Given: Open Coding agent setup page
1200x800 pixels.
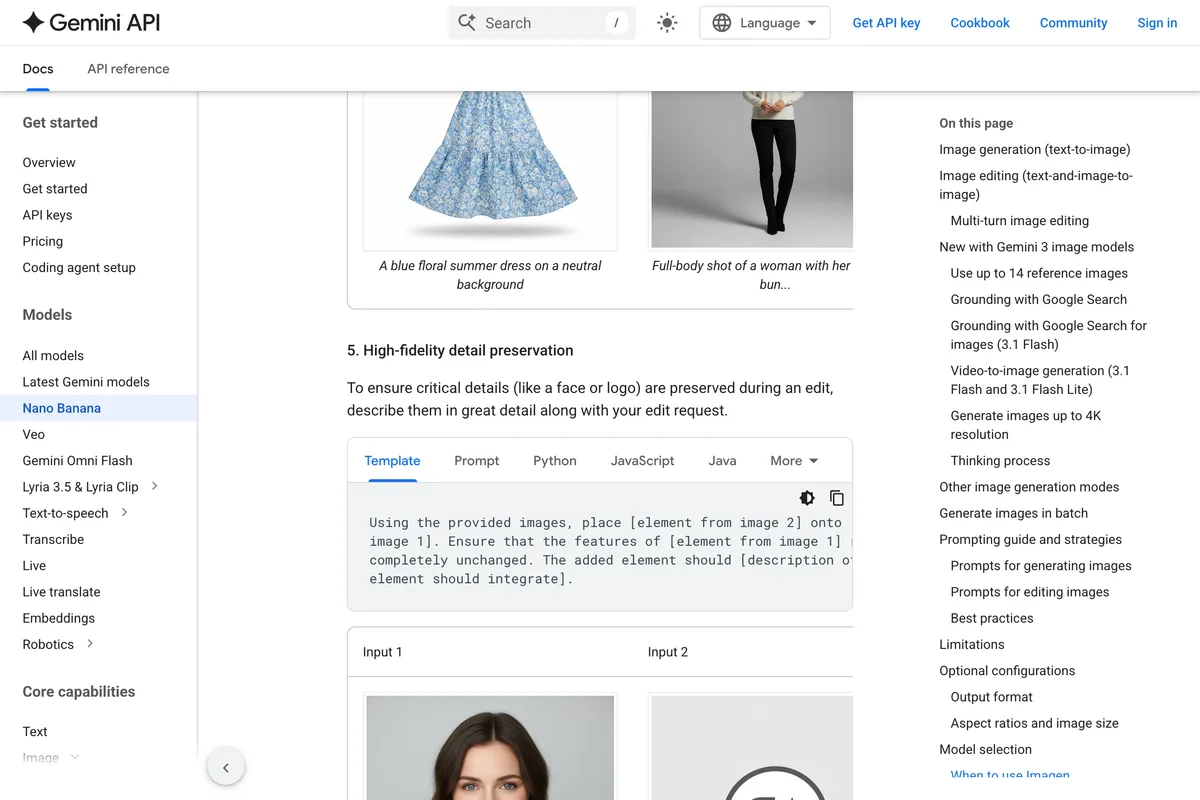Looking at the screenshot, I should [79, 267].
